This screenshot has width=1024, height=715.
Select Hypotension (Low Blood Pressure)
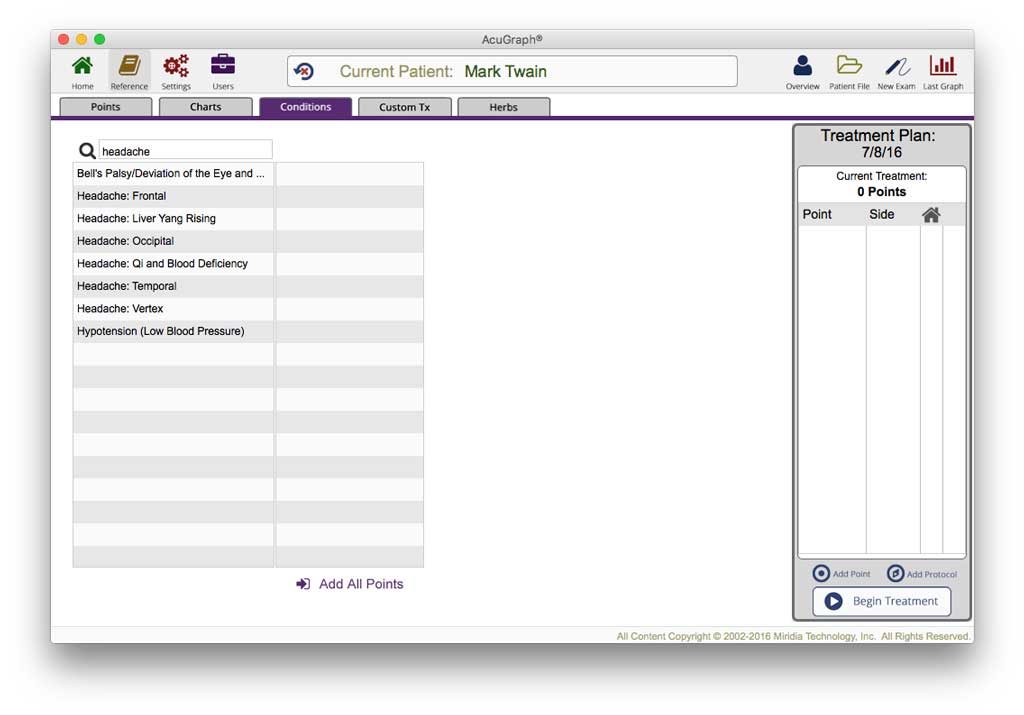(173, 332)
